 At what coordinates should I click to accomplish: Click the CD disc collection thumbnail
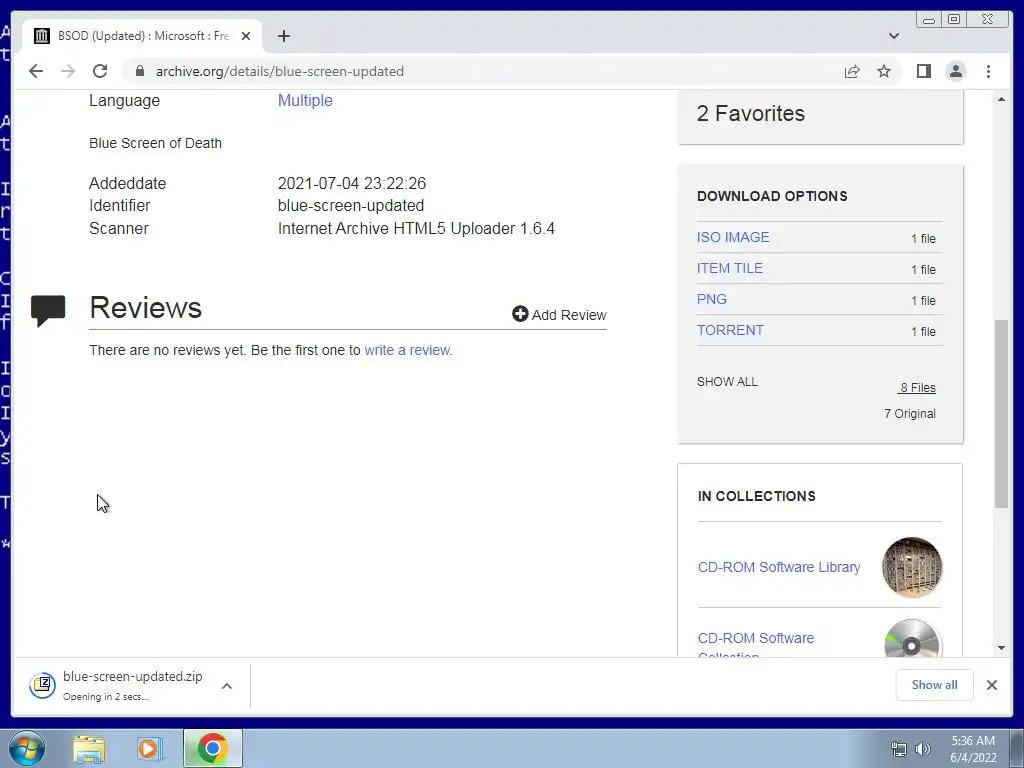tap(912, 638)
